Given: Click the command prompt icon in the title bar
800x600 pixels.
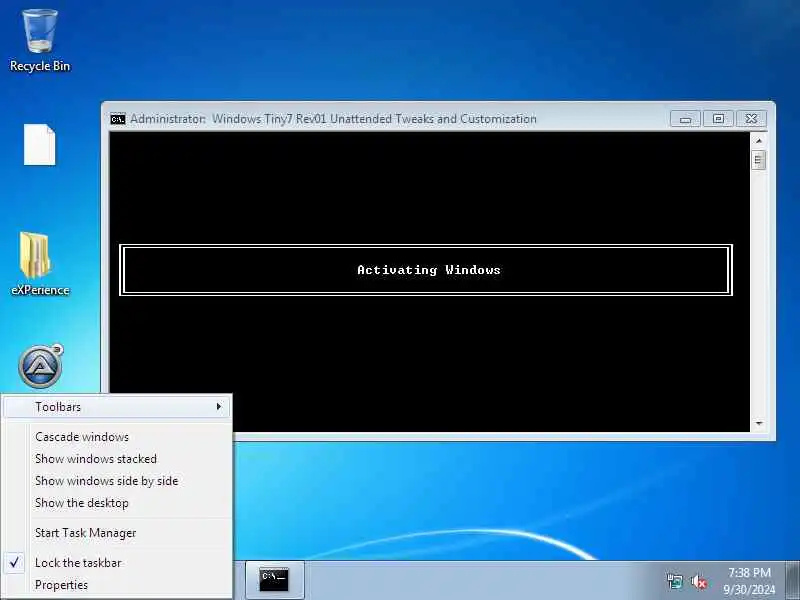Looking at the screenshot, I should pos(117,119).
